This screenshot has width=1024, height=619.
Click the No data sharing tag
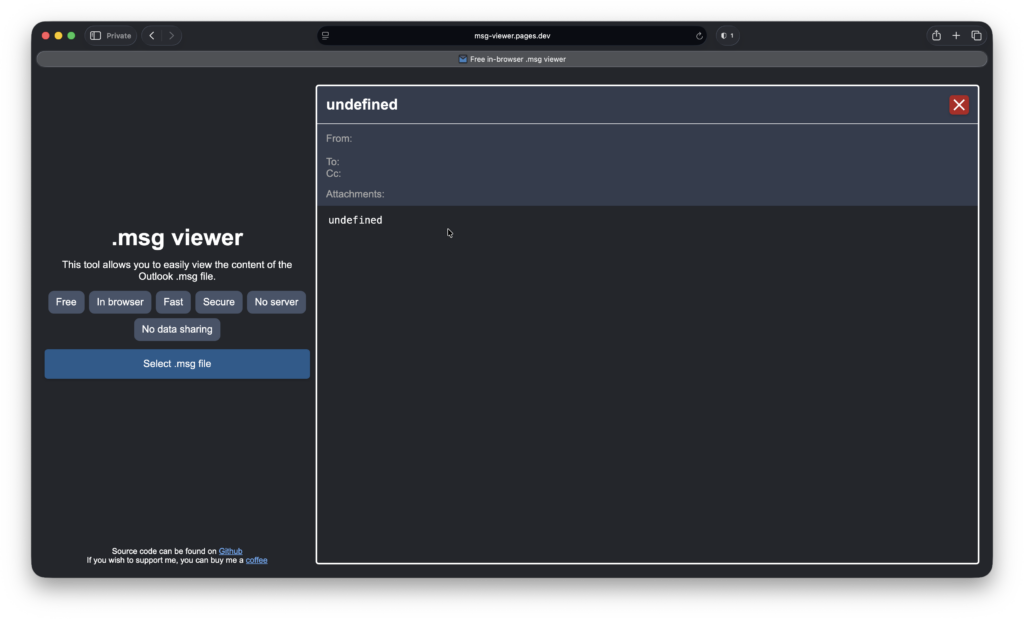[x=177, y=329]
